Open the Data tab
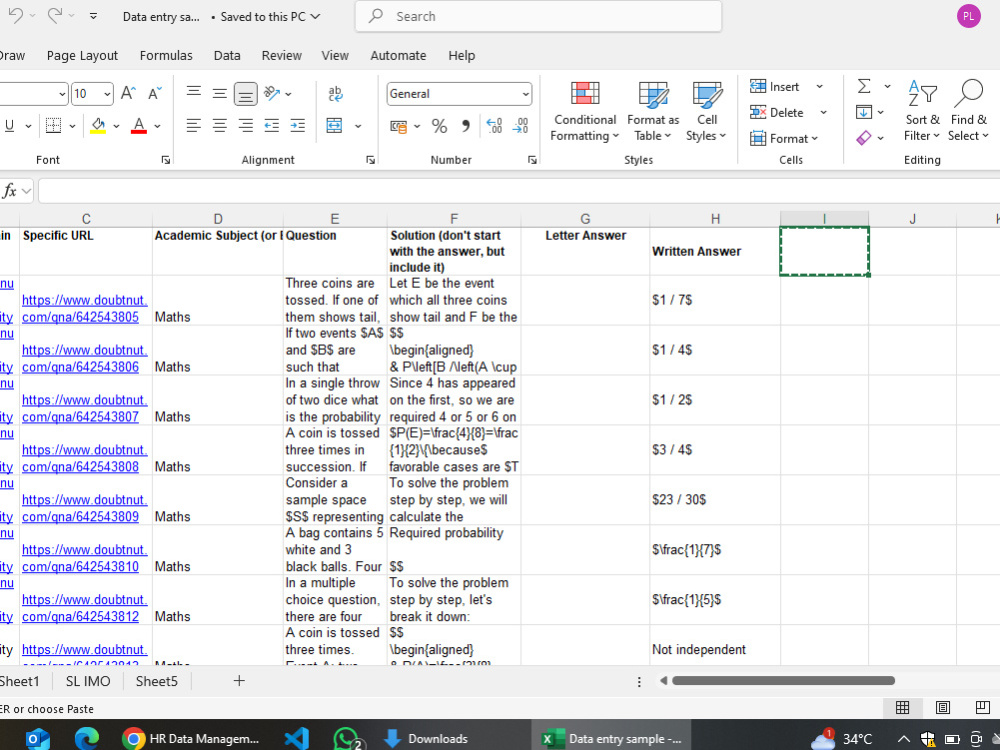The height and width of the screenshot is (750, 1000). point(227,55)
